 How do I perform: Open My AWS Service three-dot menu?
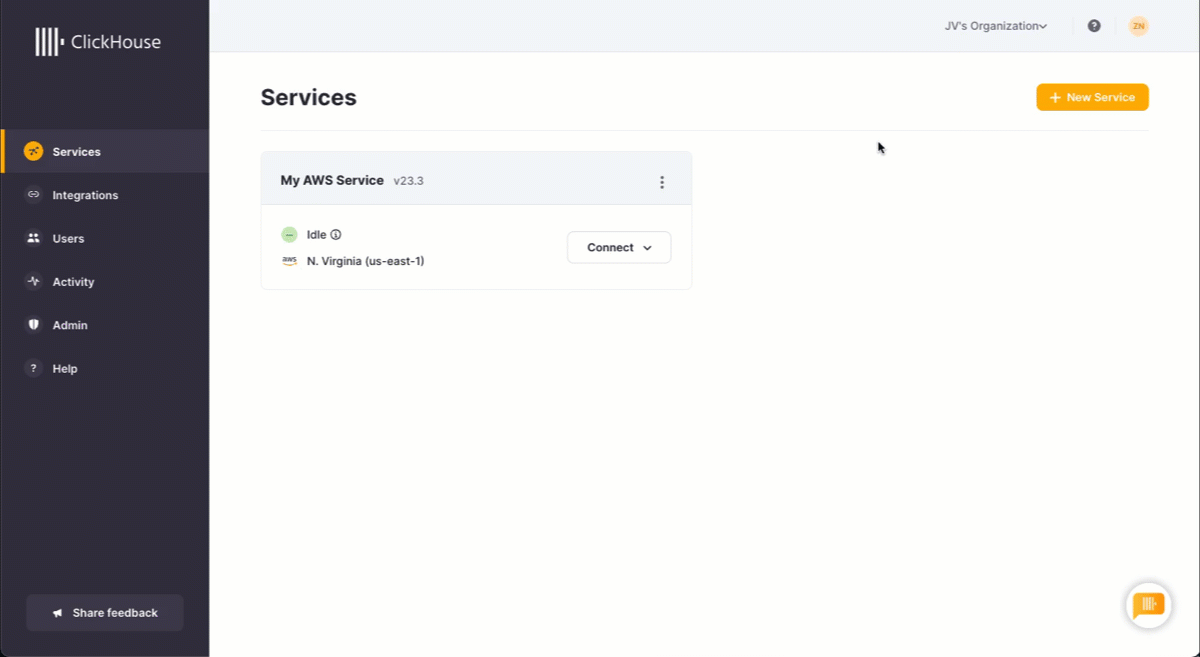tap(662, 182)
